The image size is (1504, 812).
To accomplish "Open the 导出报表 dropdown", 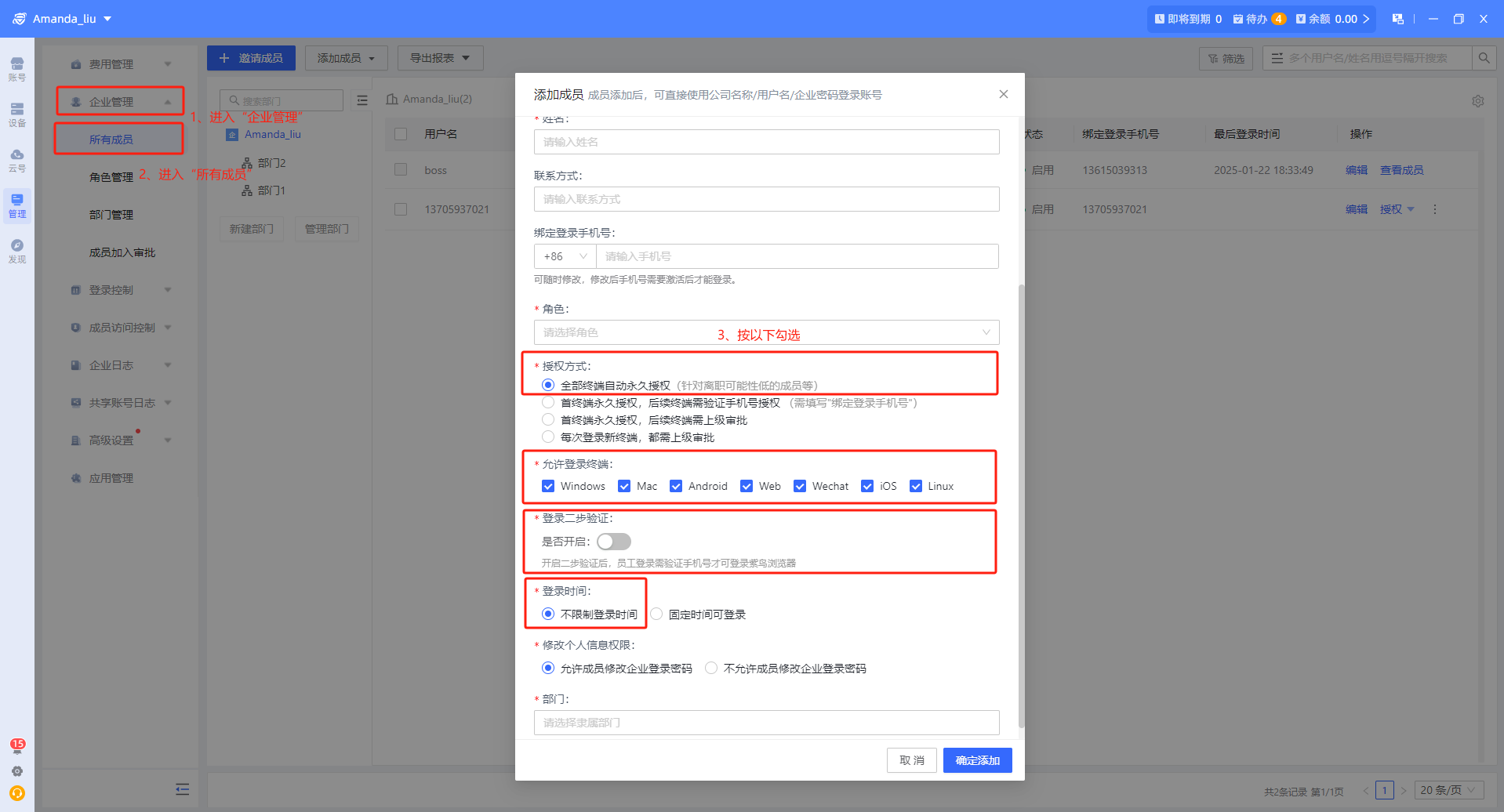I will [440, 58].
